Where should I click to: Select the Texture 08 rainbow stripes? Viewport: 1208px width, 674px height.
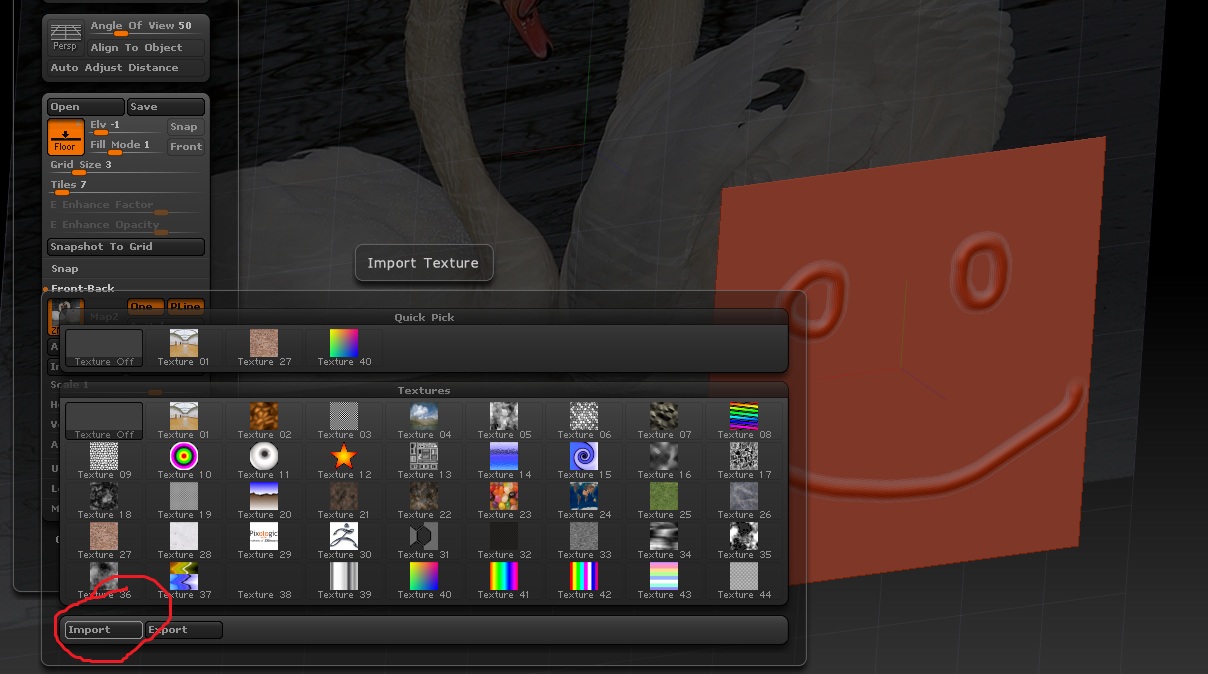coord(744,421)
